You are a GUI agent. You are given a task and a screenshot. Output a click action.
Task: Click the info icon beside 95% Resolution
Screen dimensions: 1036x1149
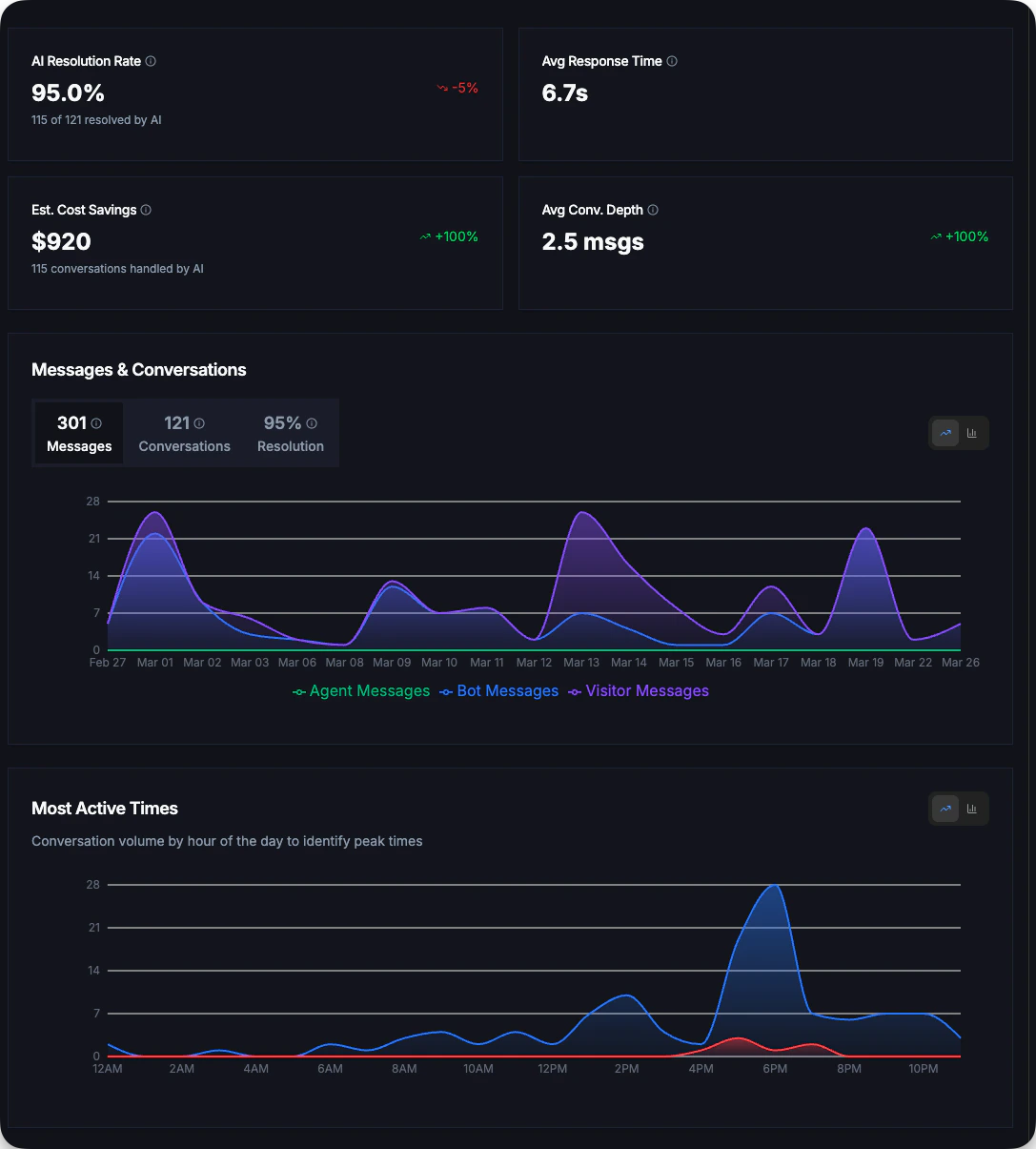[311, 422]
